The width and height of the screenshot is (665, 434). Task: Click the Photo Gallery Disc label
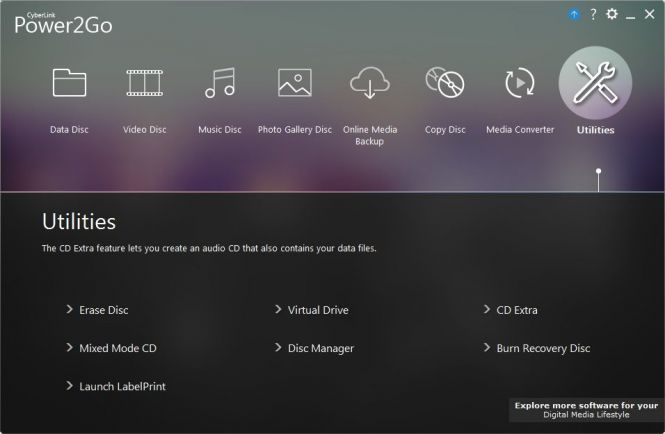pyautogui.click(x=295, y=130)
